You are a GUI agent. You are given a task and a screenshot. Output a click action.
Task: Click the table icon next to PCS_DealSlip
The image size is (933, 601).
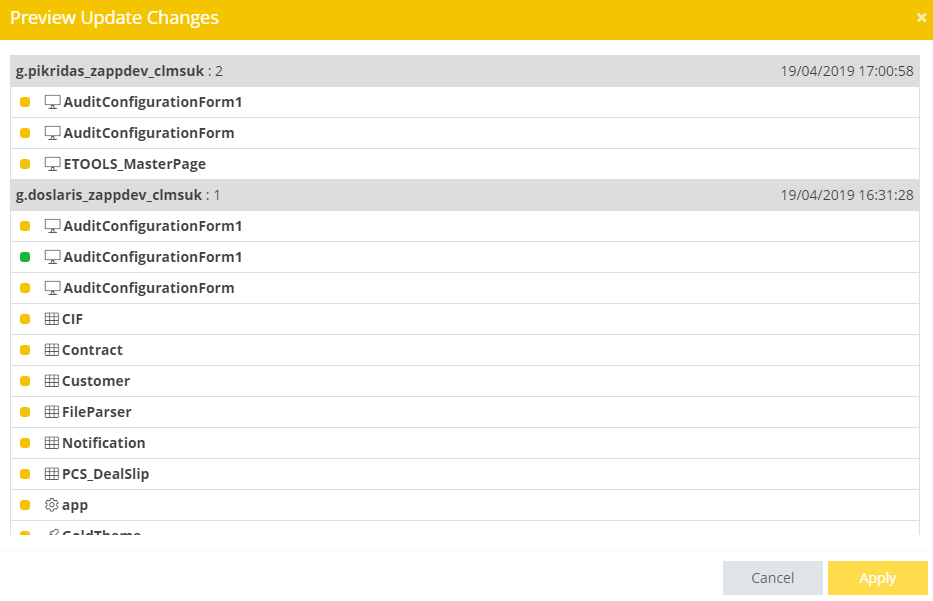click(x=52, y=474)
